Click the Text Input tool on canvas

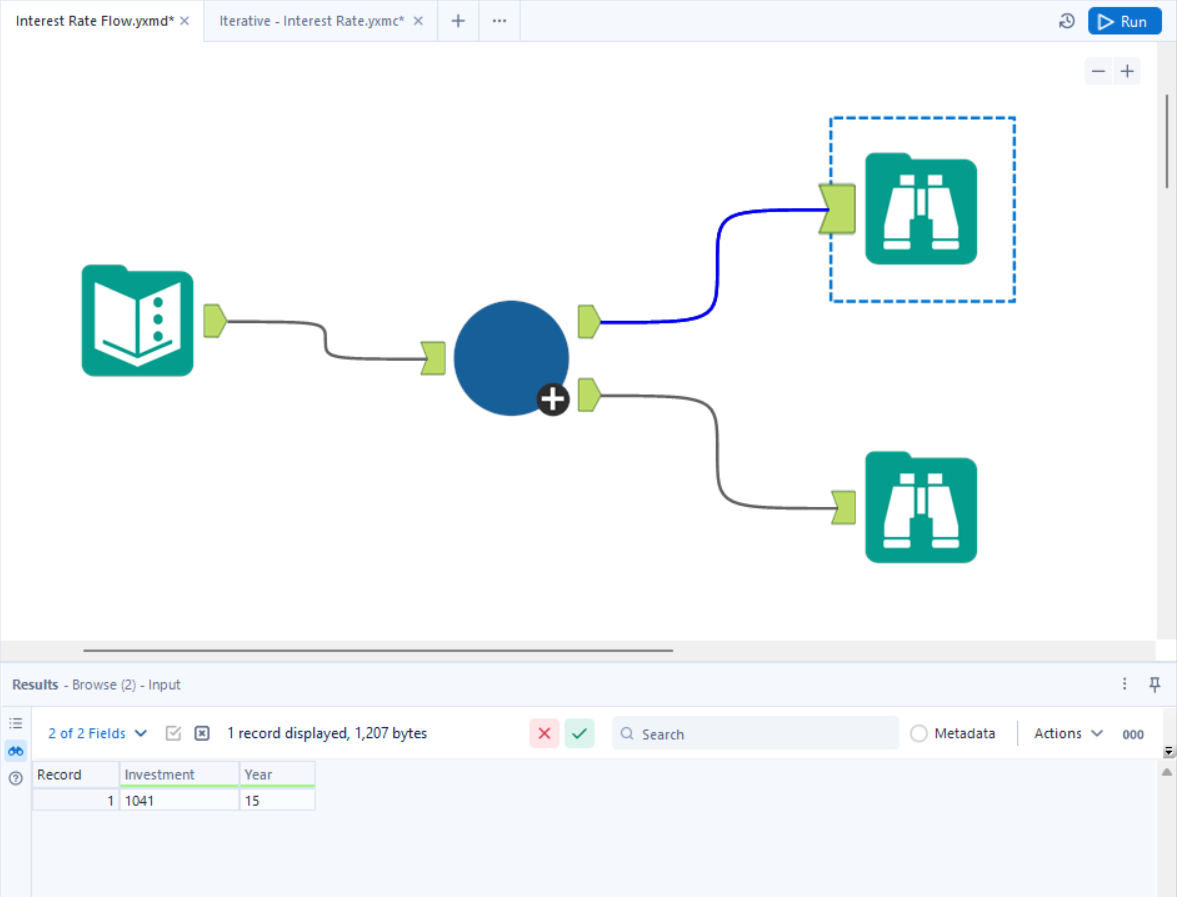pos(137,321)
